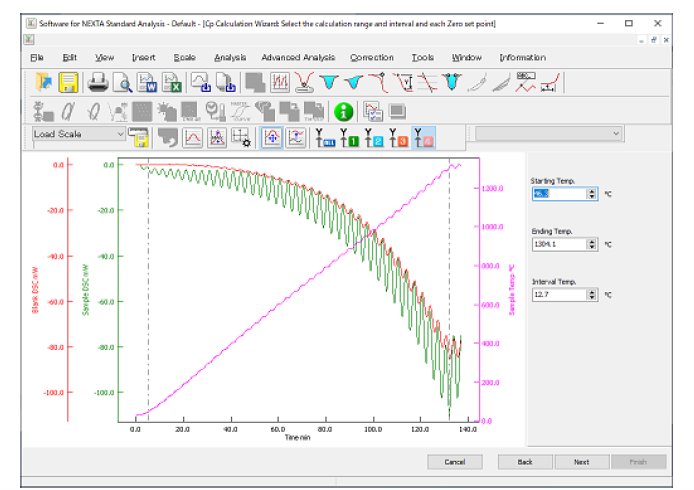The height and width of the screenshot is (490, 694).
Task: Toggle the highlighted Y-axis 4 pink button
Action: (422, 138)
